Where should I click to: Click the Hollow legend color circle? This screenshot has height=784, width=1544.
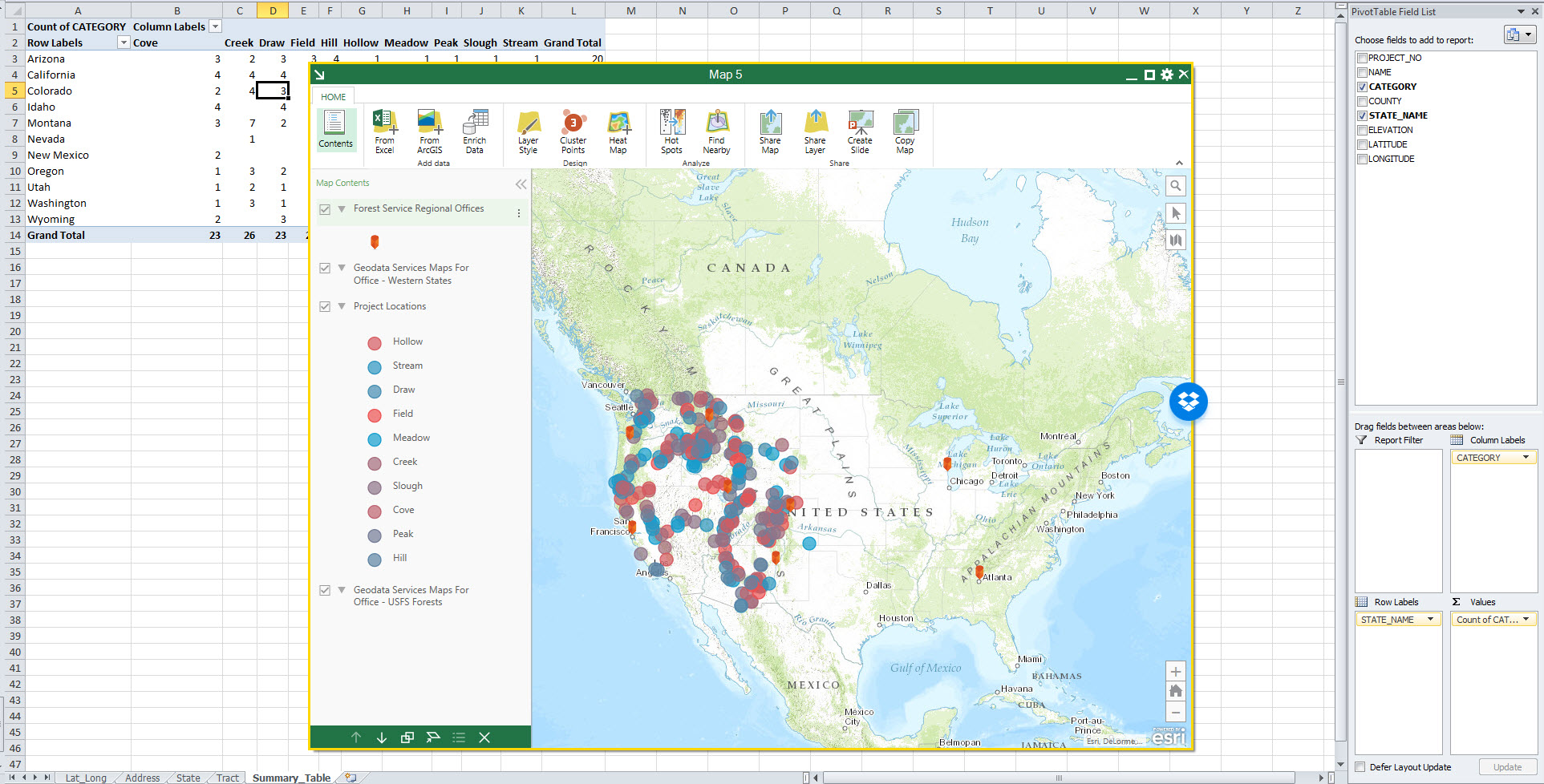(375, 343)
